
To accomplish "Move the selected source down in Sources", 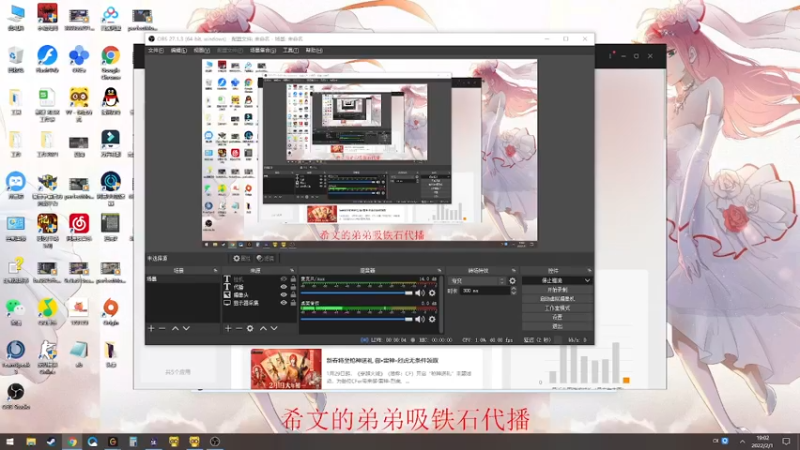I will click(x=274, y=329).
